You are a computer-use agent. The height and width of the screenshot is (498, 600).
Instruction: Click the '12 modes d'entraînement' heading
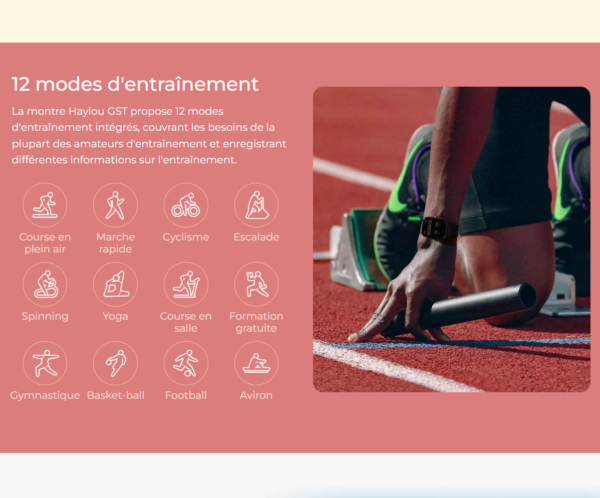point(135,84)
